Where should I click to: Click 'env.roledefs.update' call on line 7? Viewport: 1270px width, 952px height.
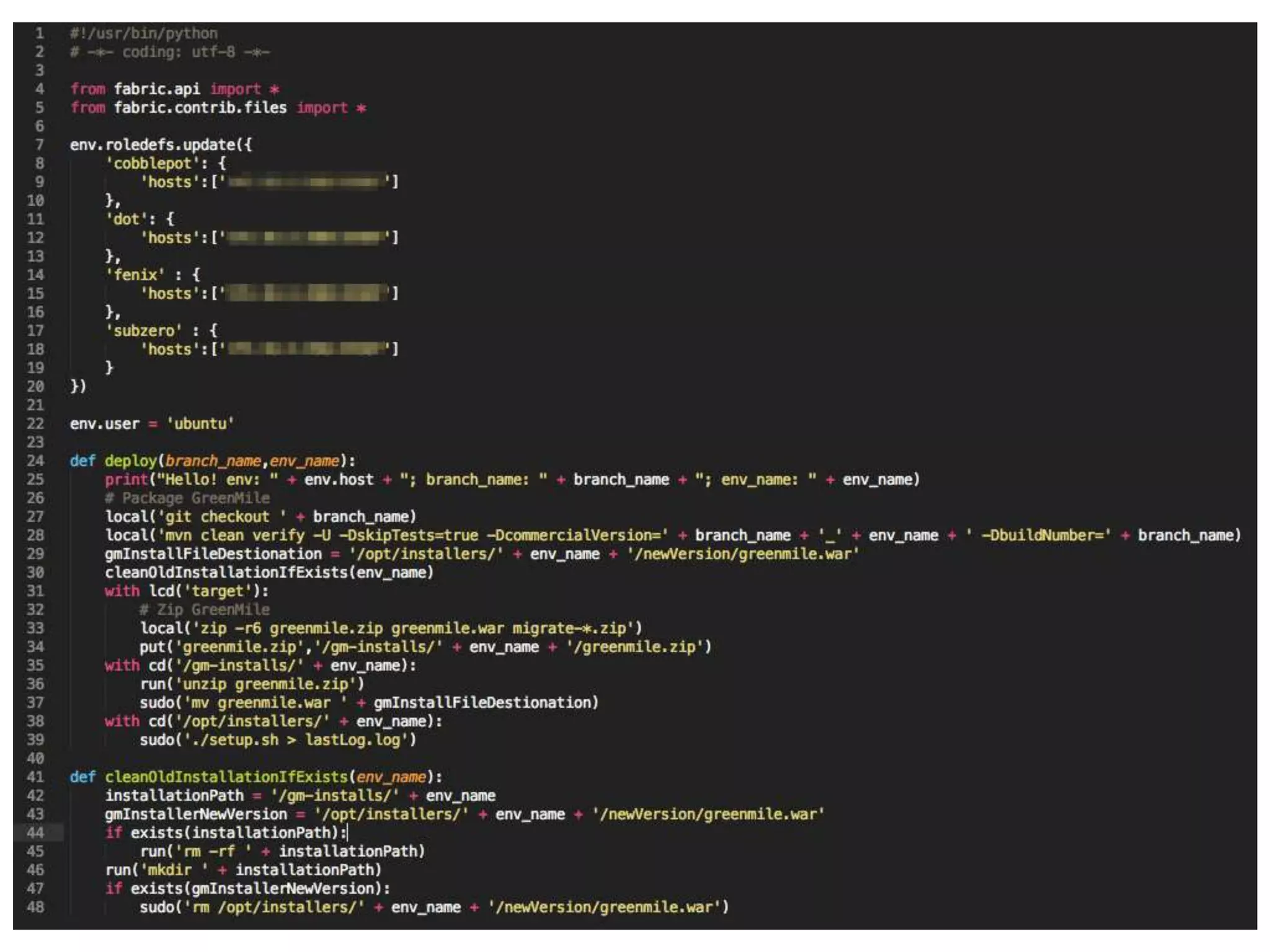(x=153, y=144)
